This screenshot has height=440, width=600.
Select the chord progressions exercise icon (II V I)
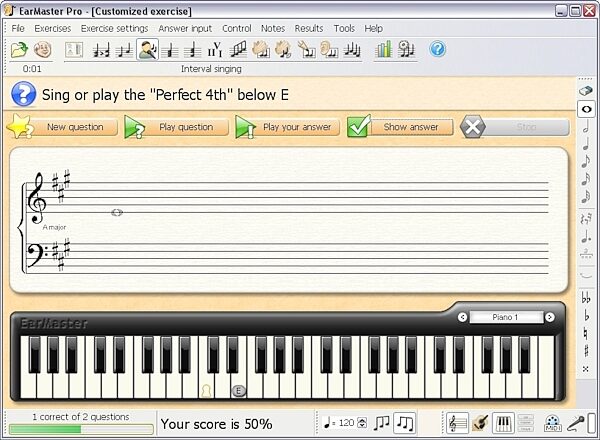(x=215, y=50)
